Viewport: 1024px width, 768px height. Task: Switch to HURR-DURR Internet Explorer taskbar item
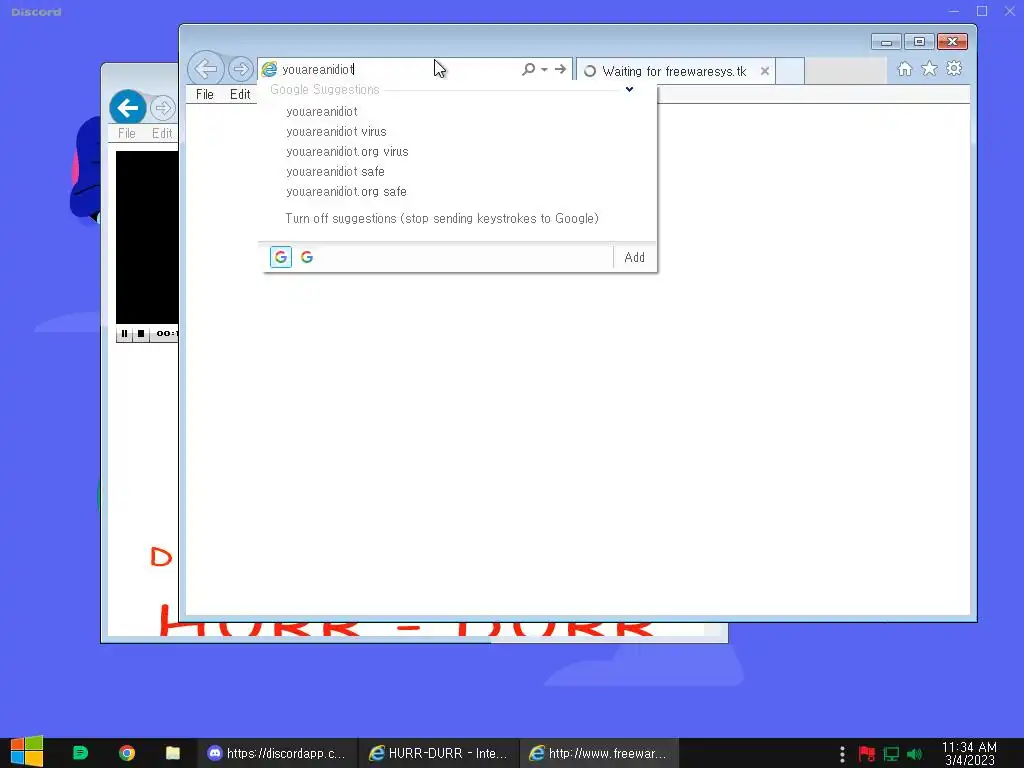click(439, 753)
